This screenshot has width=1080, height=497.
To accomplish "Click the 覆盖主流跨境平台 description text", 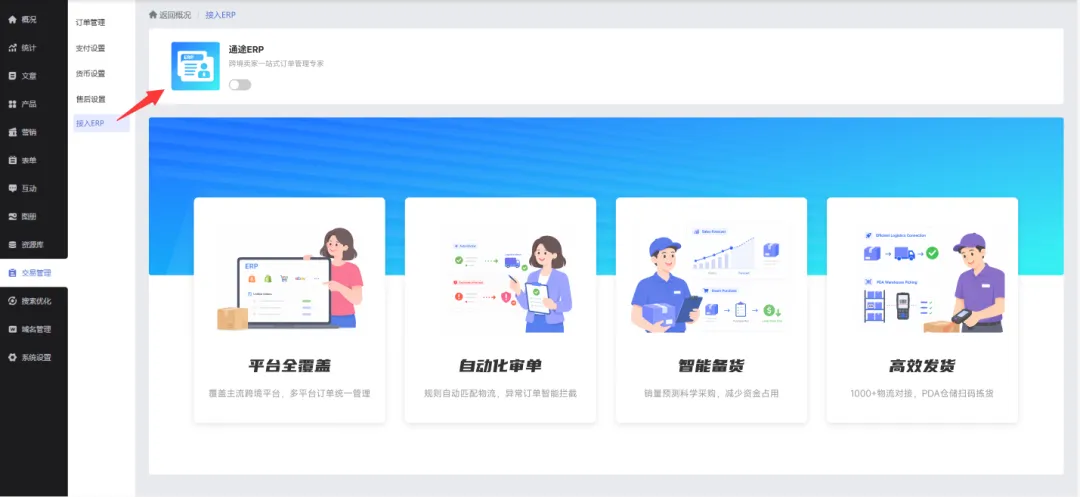I will click(289, 394).
